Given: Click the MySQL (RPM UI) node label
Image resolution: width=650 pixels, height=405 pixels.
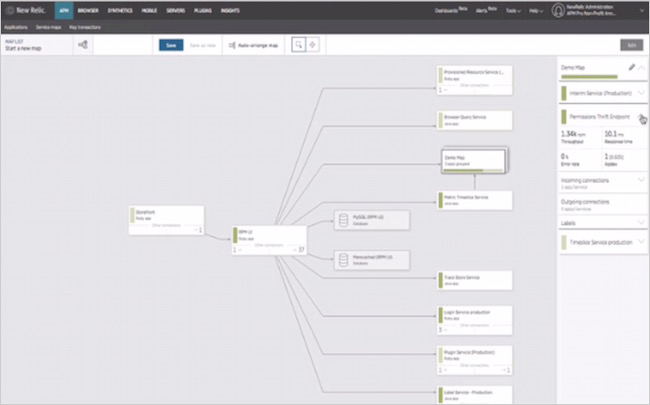Looking at the screenshot, I should [x=368, y=217].
